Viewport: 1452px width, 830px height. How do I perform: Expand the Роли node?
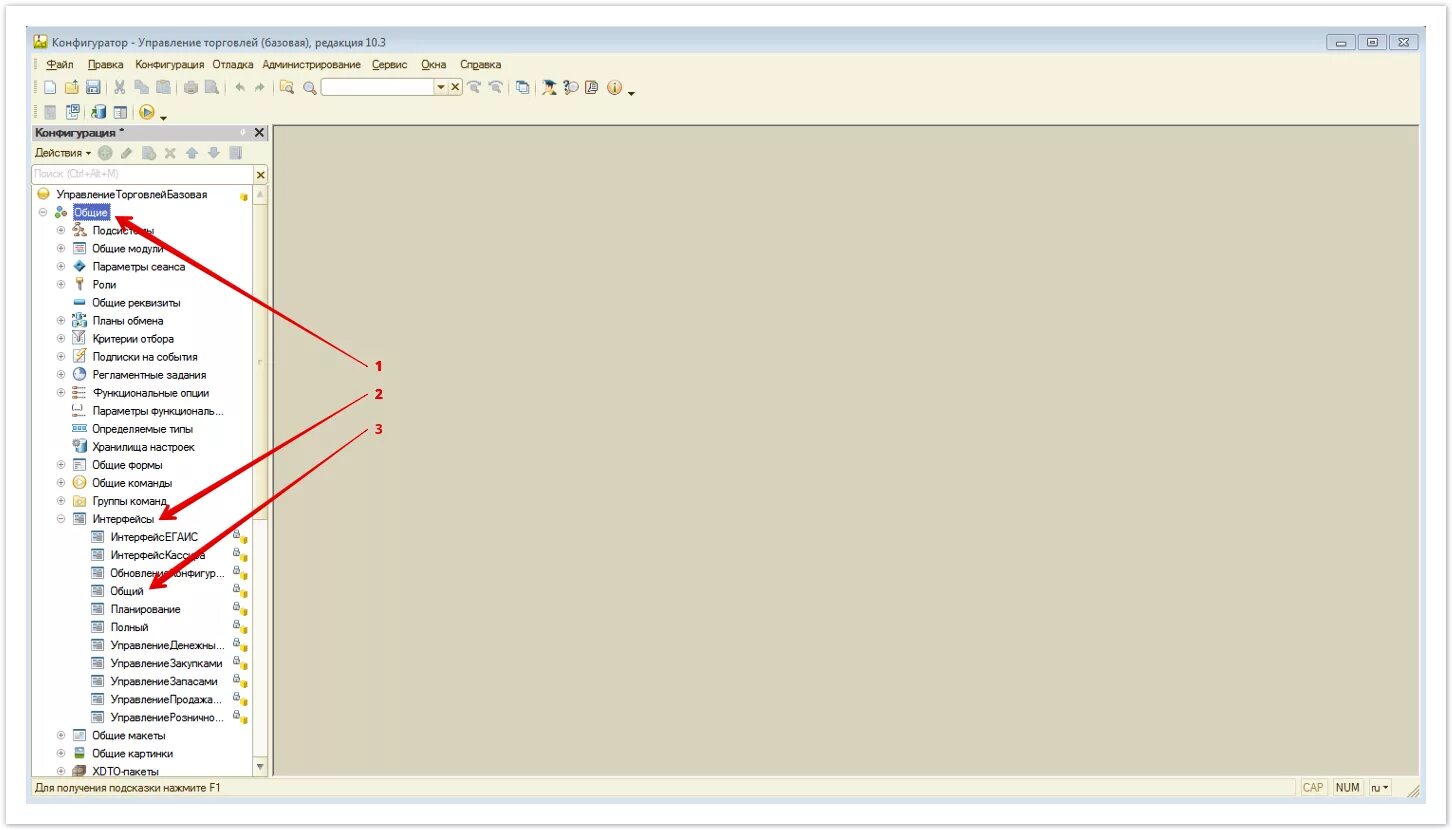[61, 285]
